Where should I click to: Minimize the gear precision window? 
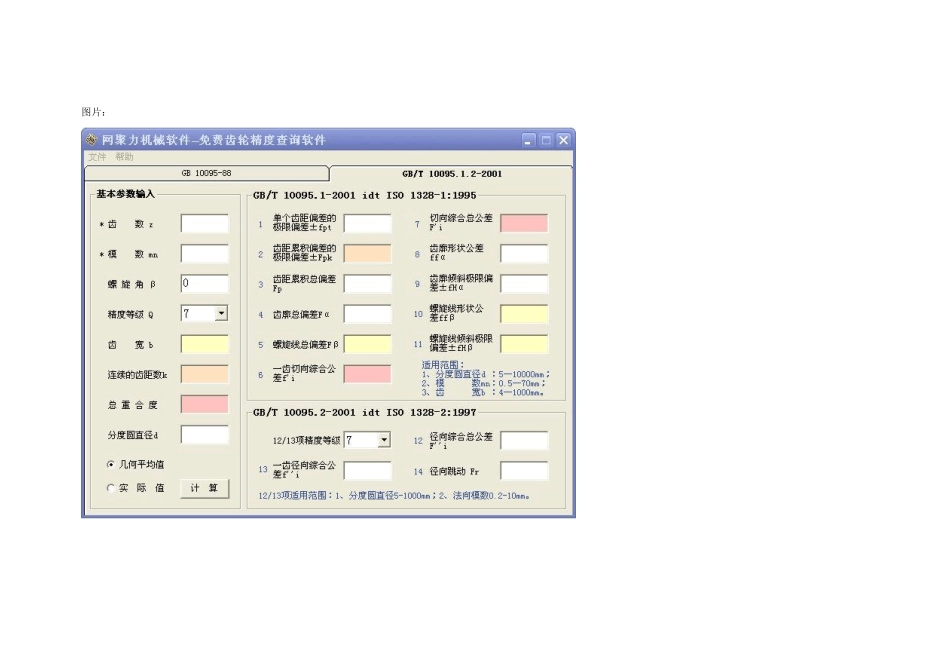click(x=528, y=141)
